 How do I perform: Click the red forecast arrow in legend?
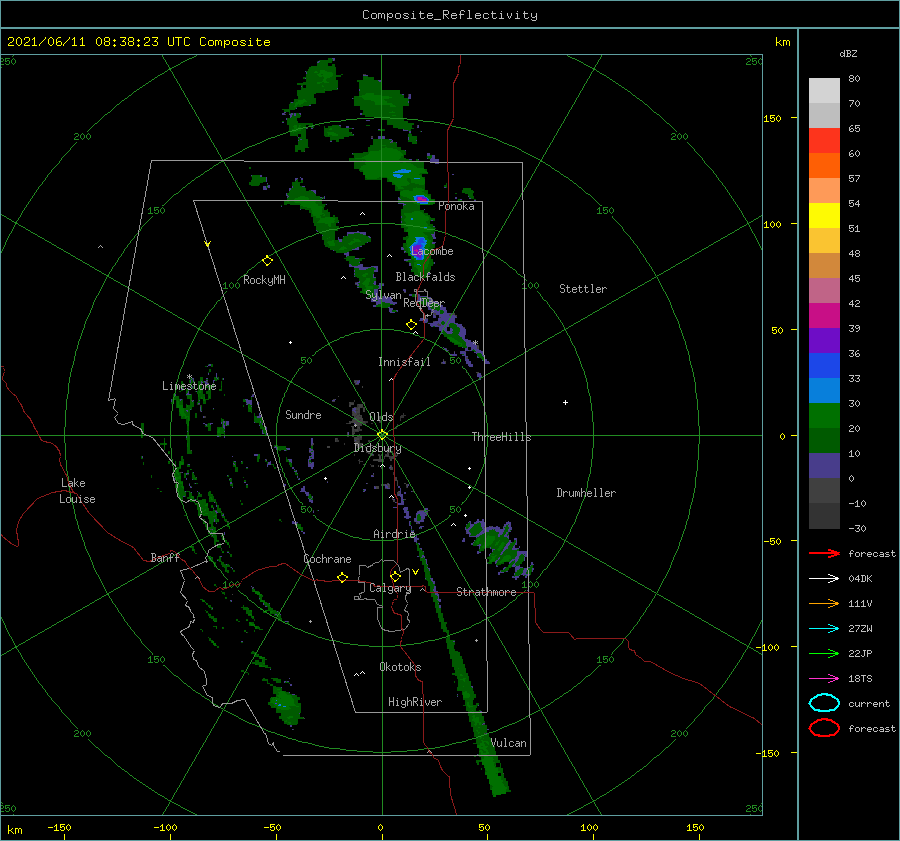click(824, 553)
